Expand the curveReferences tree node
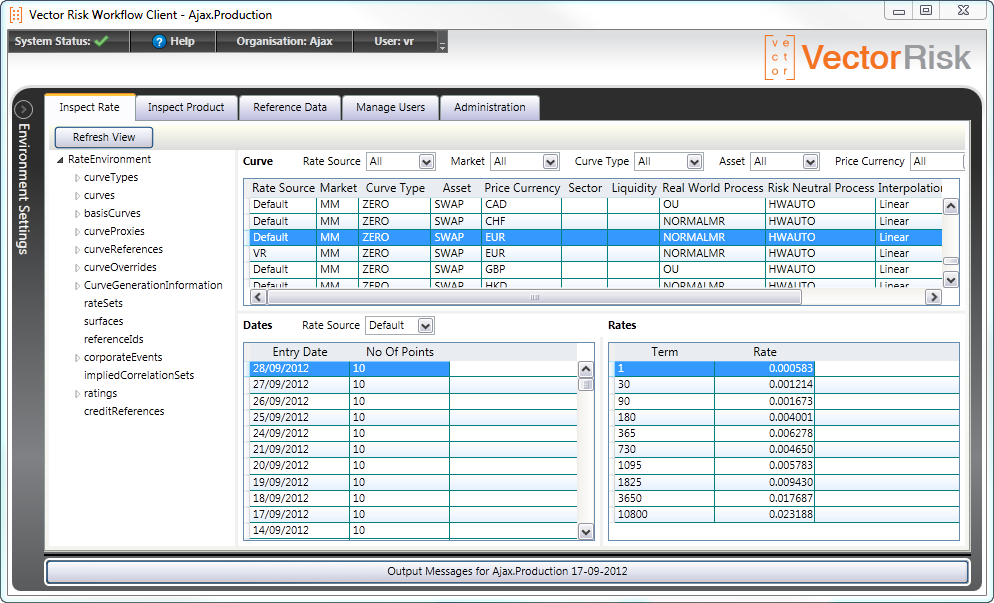Viewport: 994px width, 603px height. click(77, 249)
